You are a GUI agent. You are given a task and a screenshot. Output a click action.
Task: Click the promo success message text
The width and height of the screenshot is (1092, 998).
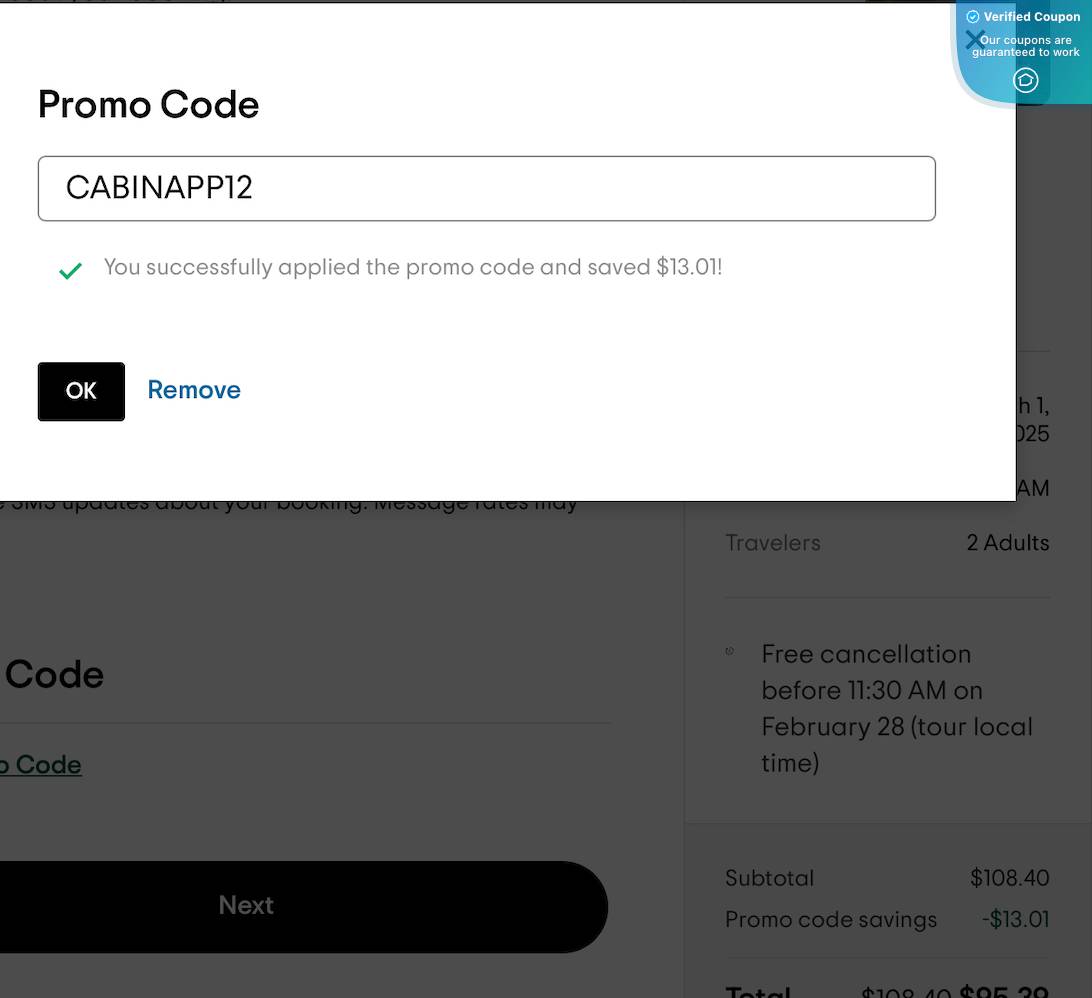pyautogui.click(x=413, y=267)
